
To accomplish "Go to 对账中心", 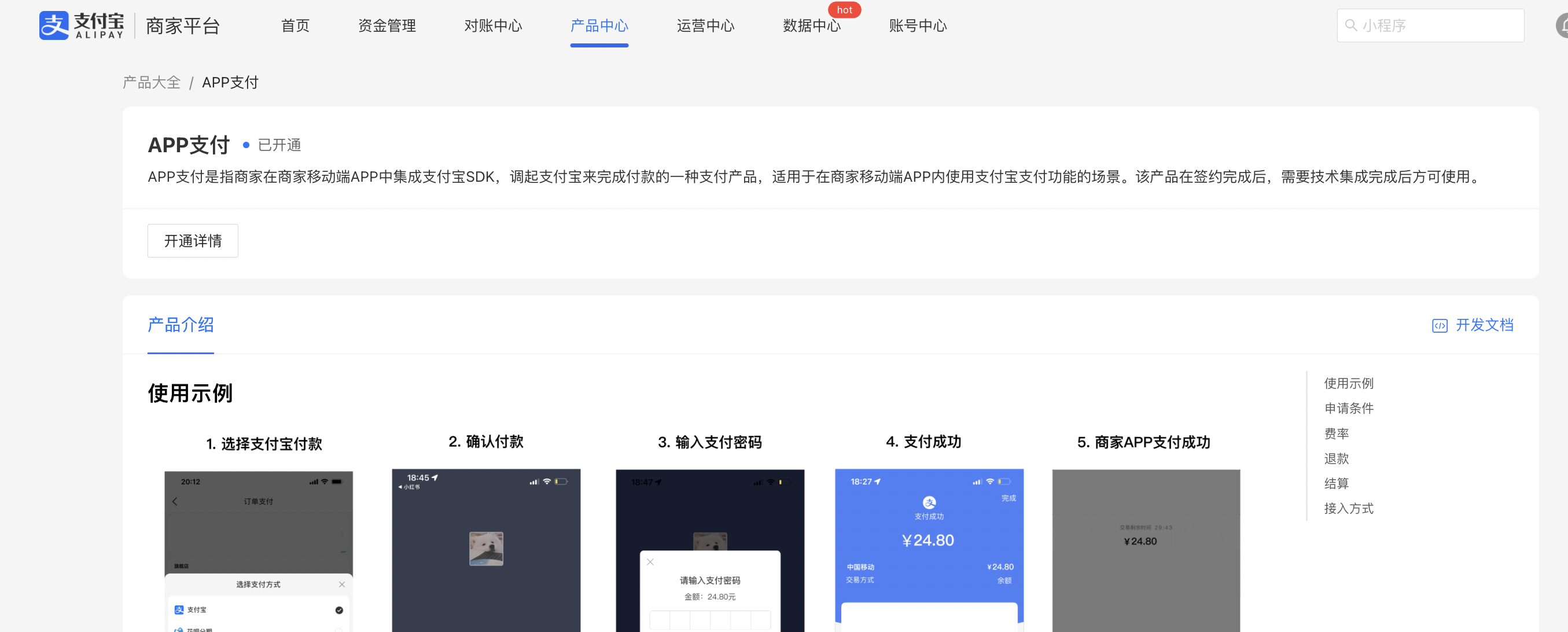I will click(x=493, y=25).
